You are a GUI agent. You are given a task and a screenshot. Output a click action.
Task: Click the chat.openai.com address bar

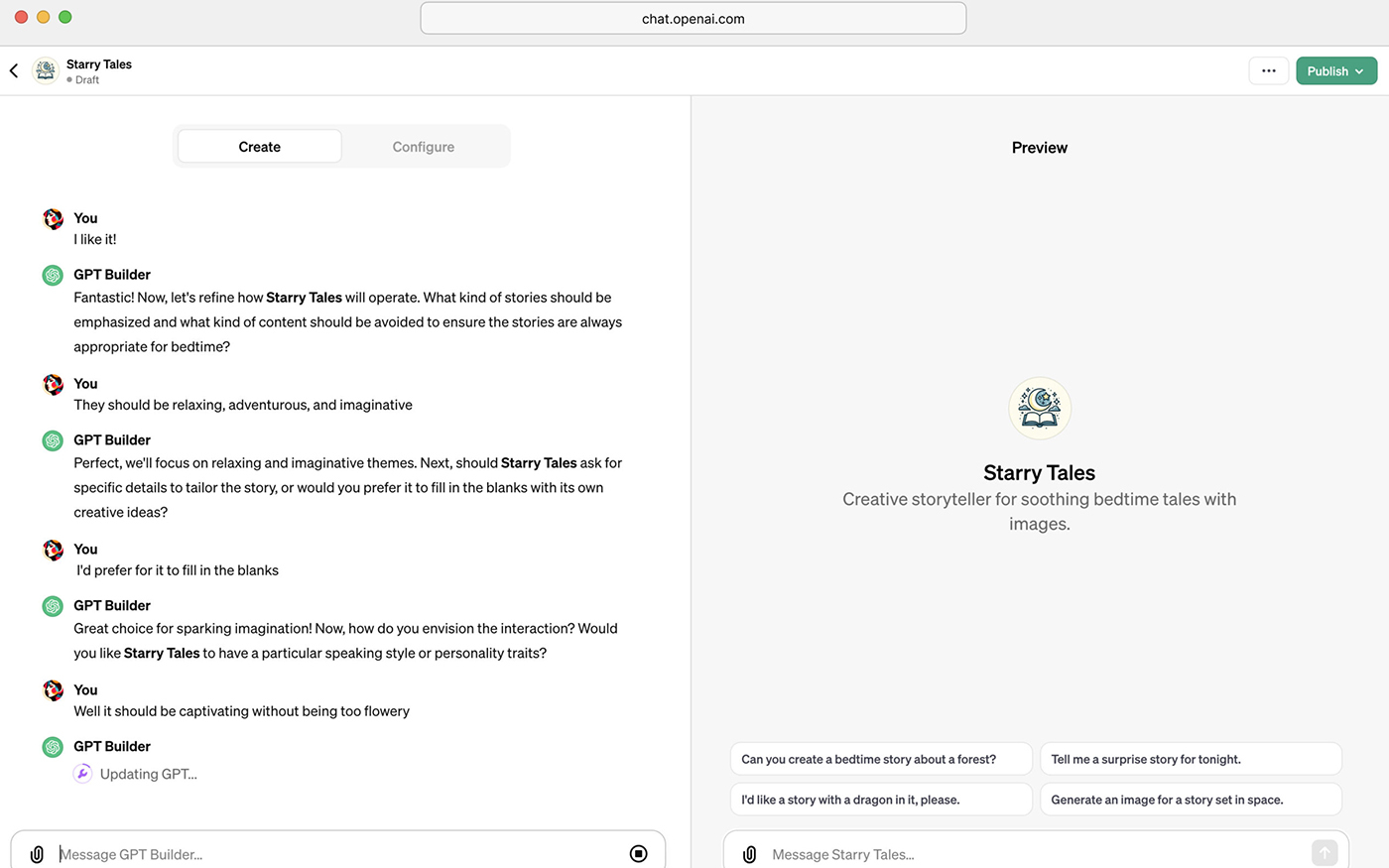click(693, 18)
